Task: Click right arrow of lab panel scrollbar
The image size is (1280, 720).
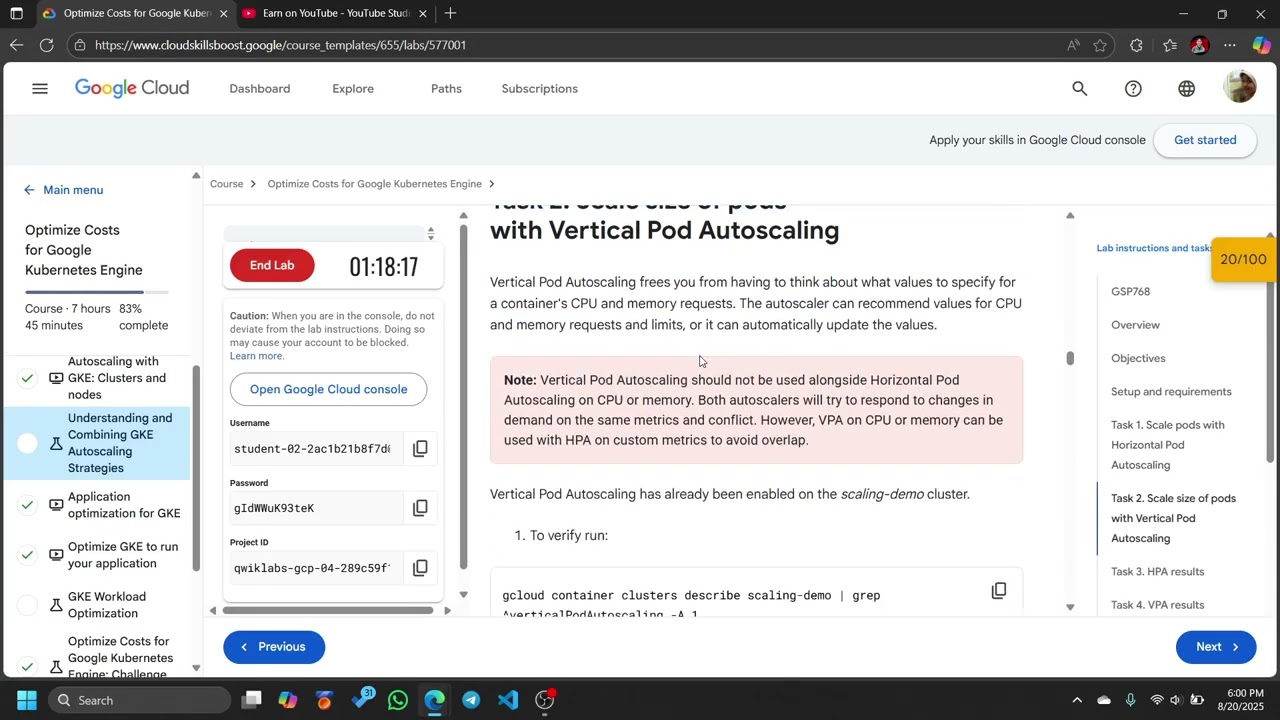Action: (447, 610)
